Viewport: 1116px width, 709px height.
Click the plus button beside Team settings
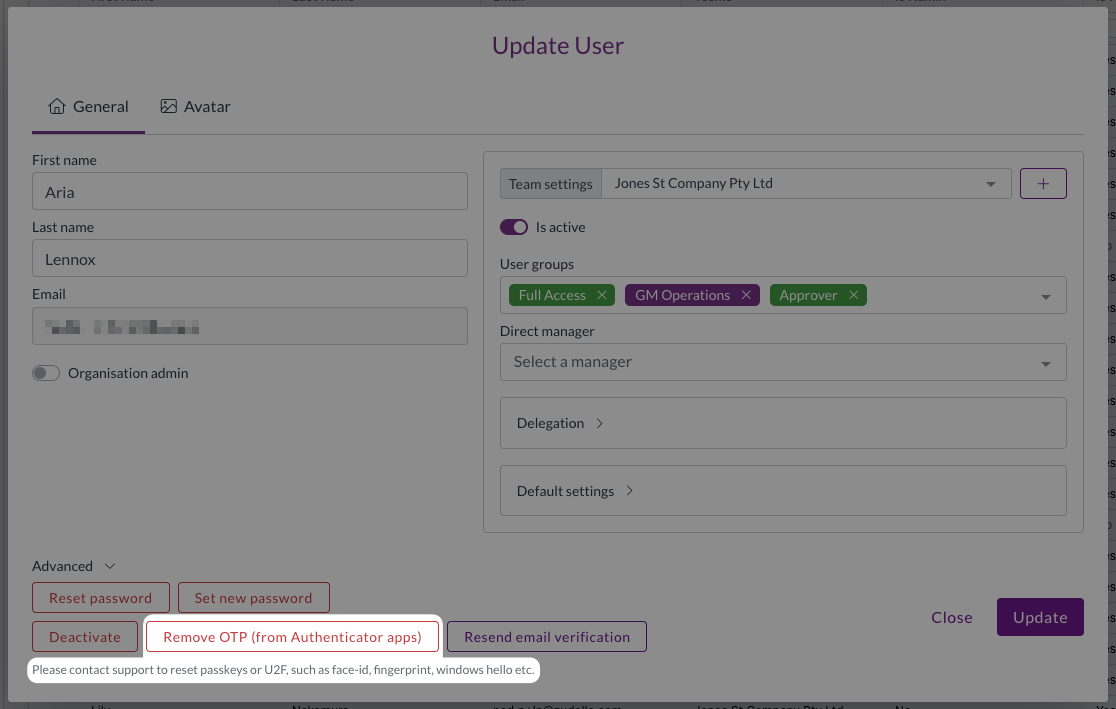1043,184
